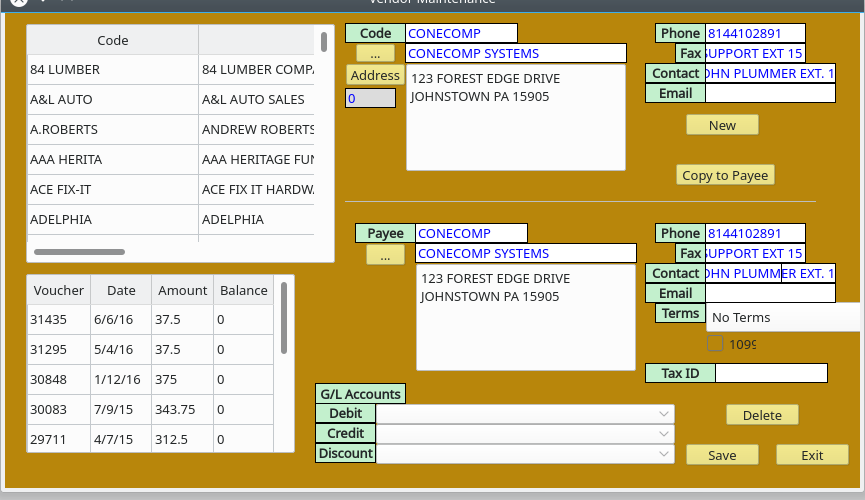Click into the payee address text area
This screenshot has height=500, width=865.
(526, 317)
